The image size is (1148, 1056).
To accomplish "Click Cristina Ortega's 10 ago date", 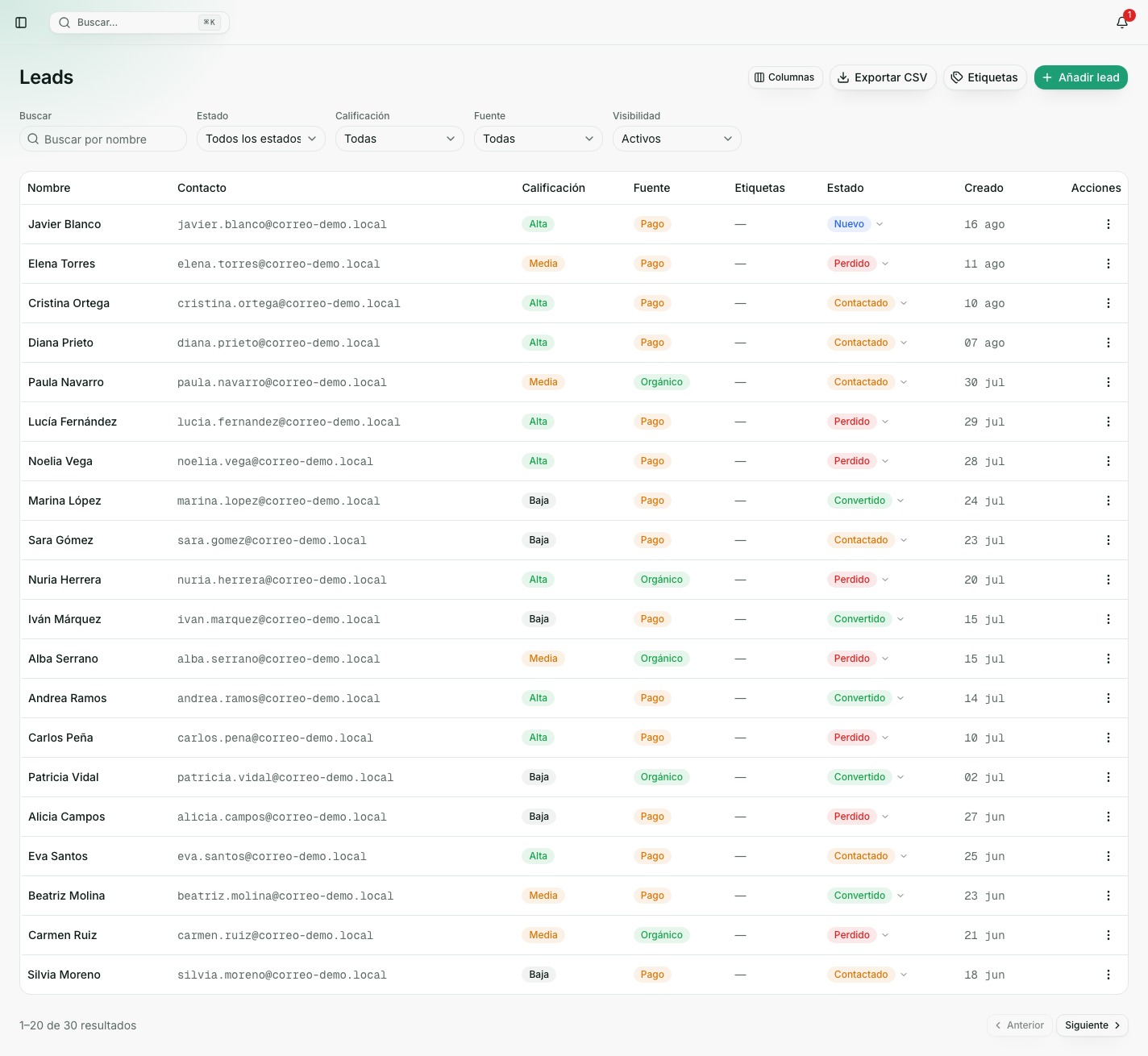I will click(x=984, y=304).
